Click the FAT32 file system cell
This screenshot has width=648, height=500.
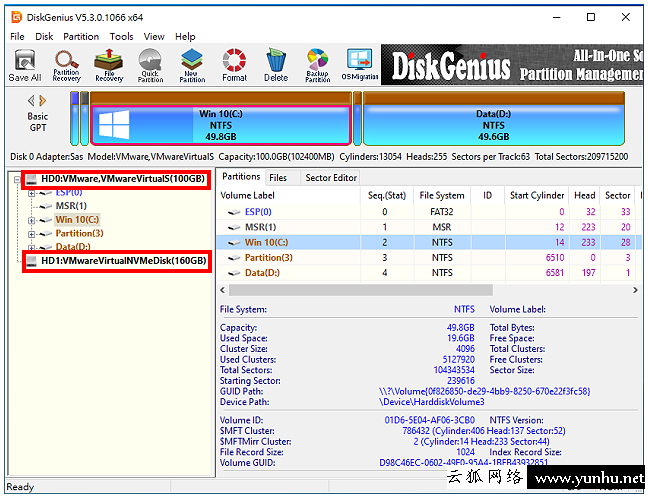442,212
